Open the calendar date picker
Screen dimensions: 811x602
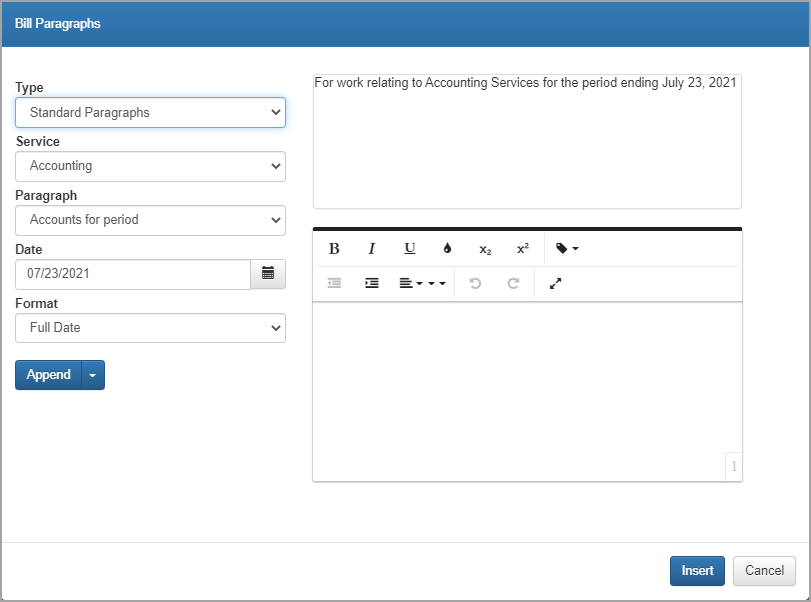pos(268,274)
